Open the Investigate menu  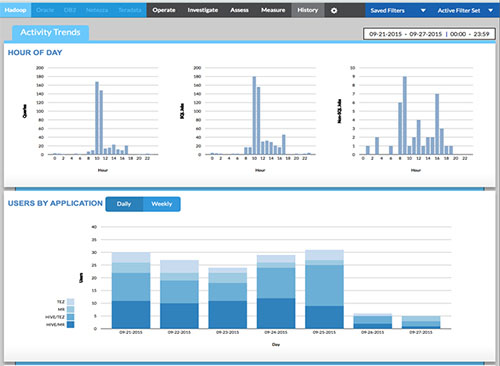[203, 10]
